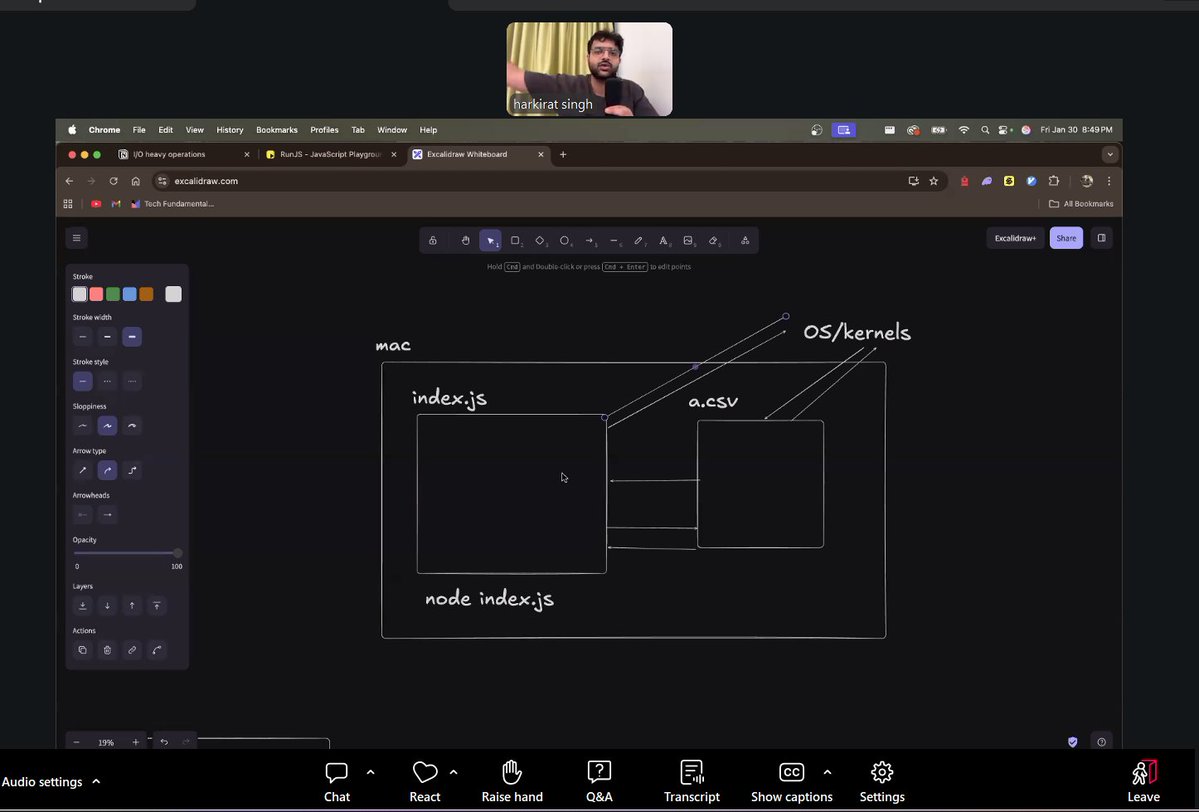Send selection to back layer
The image size is (1199, 812).
pos(83,606)
